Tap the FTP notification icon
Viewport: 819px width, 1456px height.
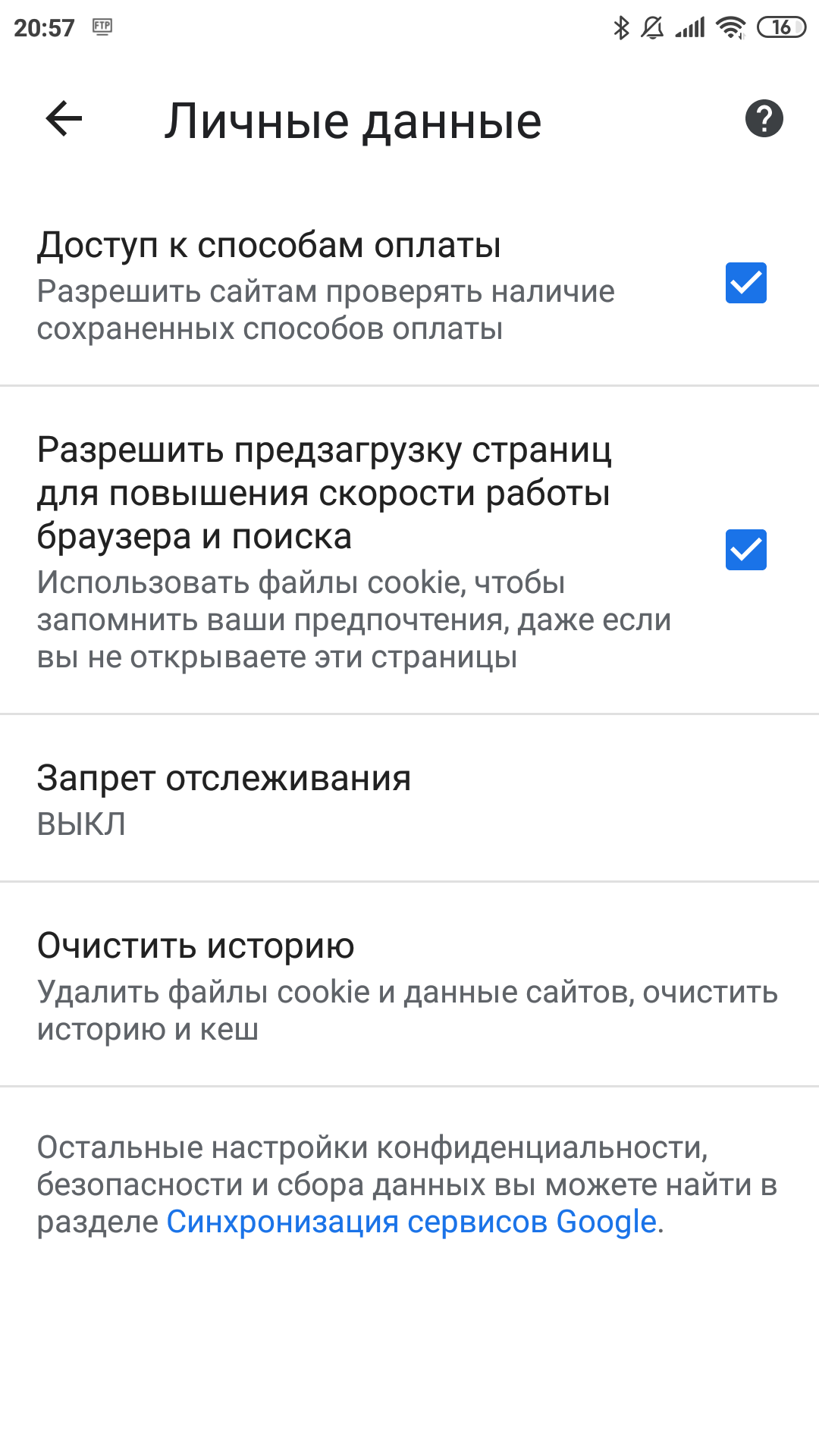102,27
